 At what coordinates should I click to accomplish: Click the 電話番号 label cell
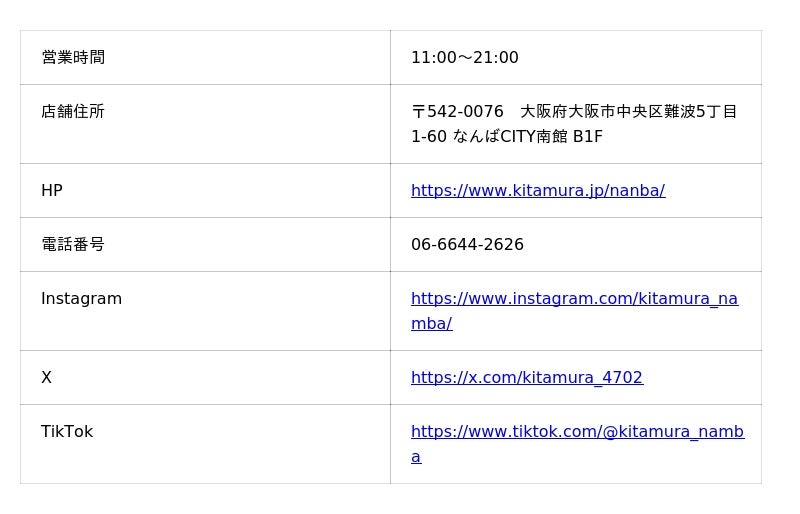205,244
